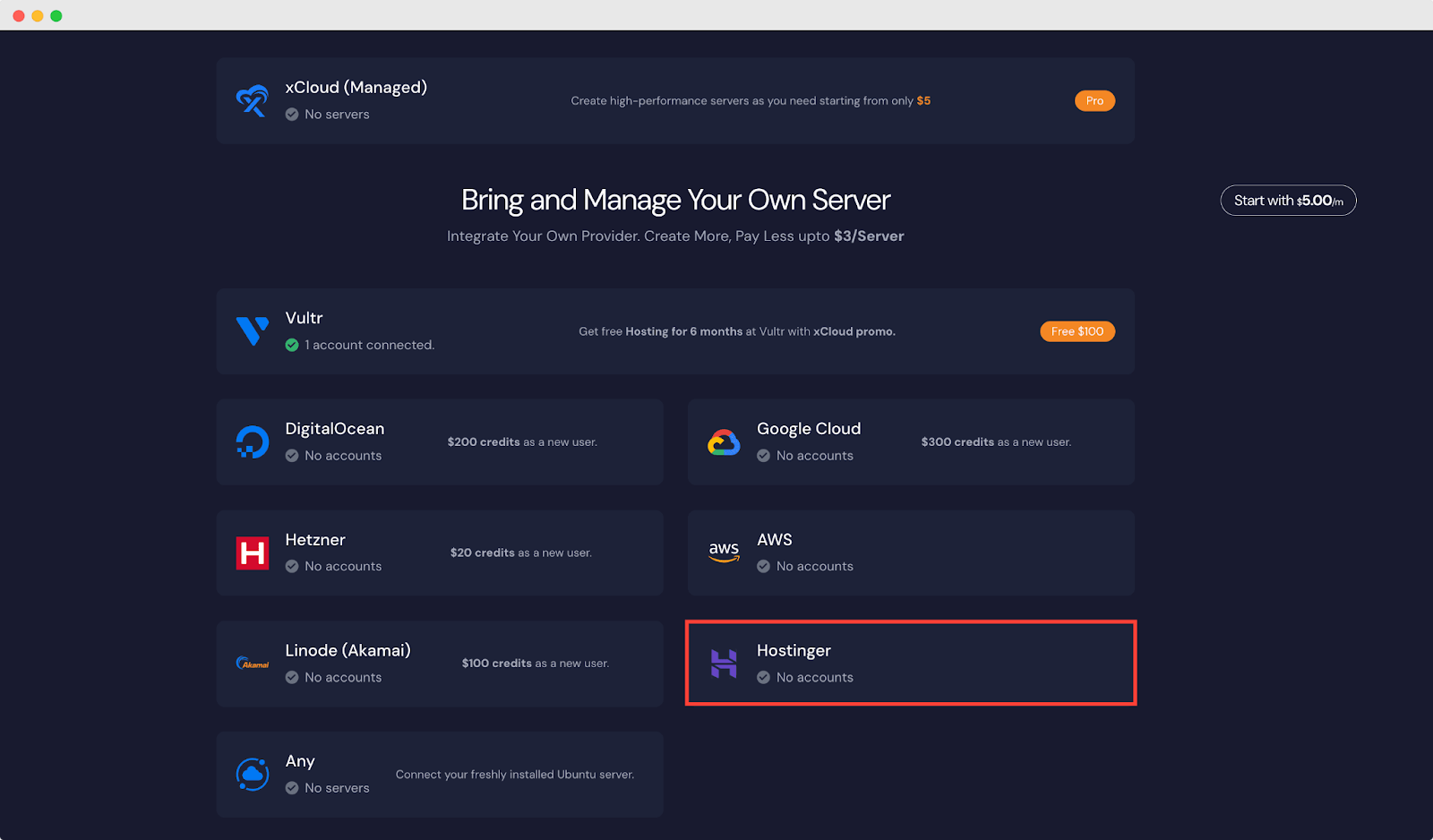Select the Hetzner logo icon
Viewport: 1433px width, 840px height.
252,553
